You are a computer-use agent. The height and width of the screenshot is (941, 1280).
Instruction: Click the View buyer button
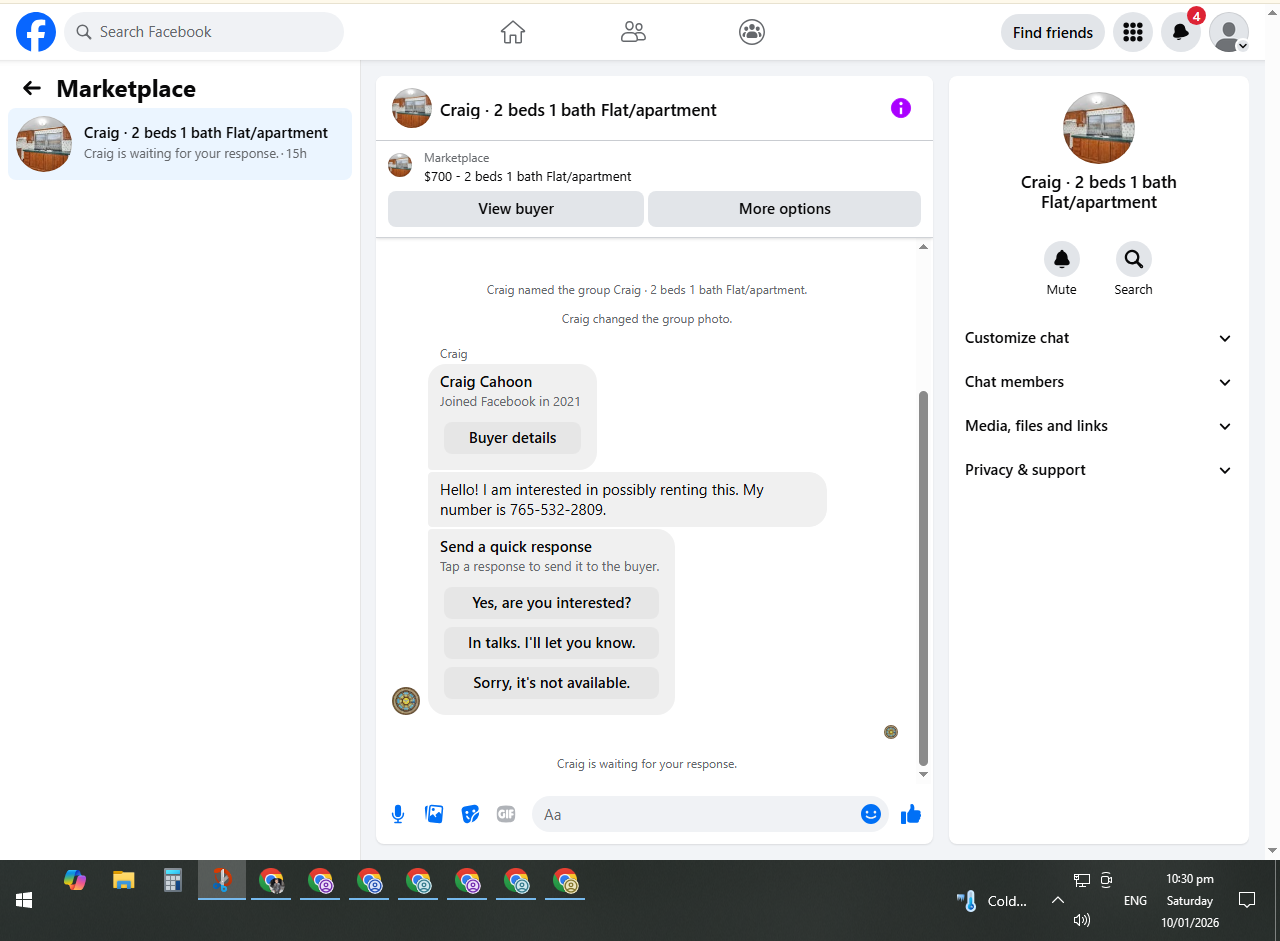click(x=516, y=209)
